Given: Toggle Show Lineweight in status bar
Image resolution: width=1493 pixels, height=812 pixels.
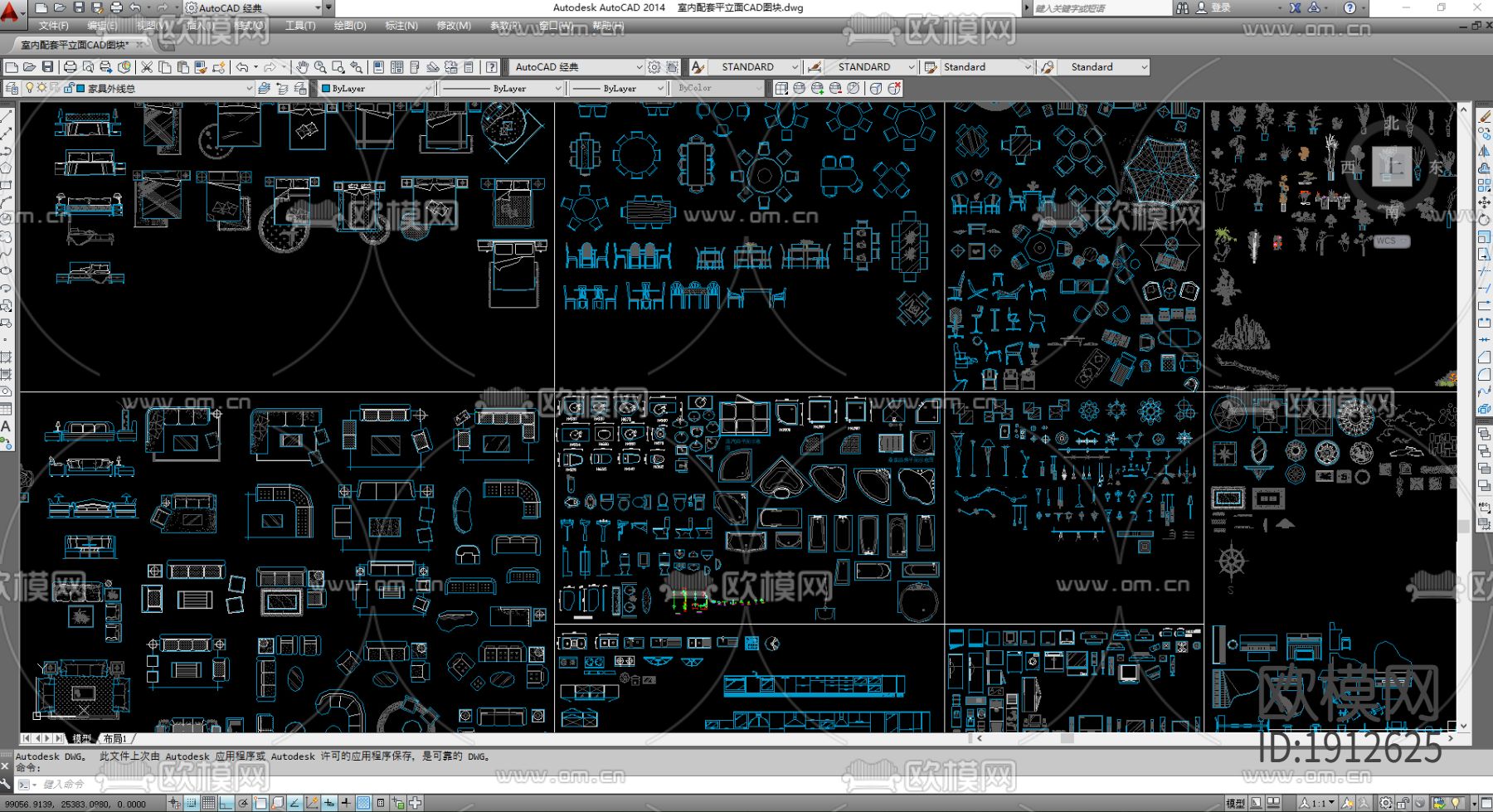Looking at the screenshot, I should 346,803.
